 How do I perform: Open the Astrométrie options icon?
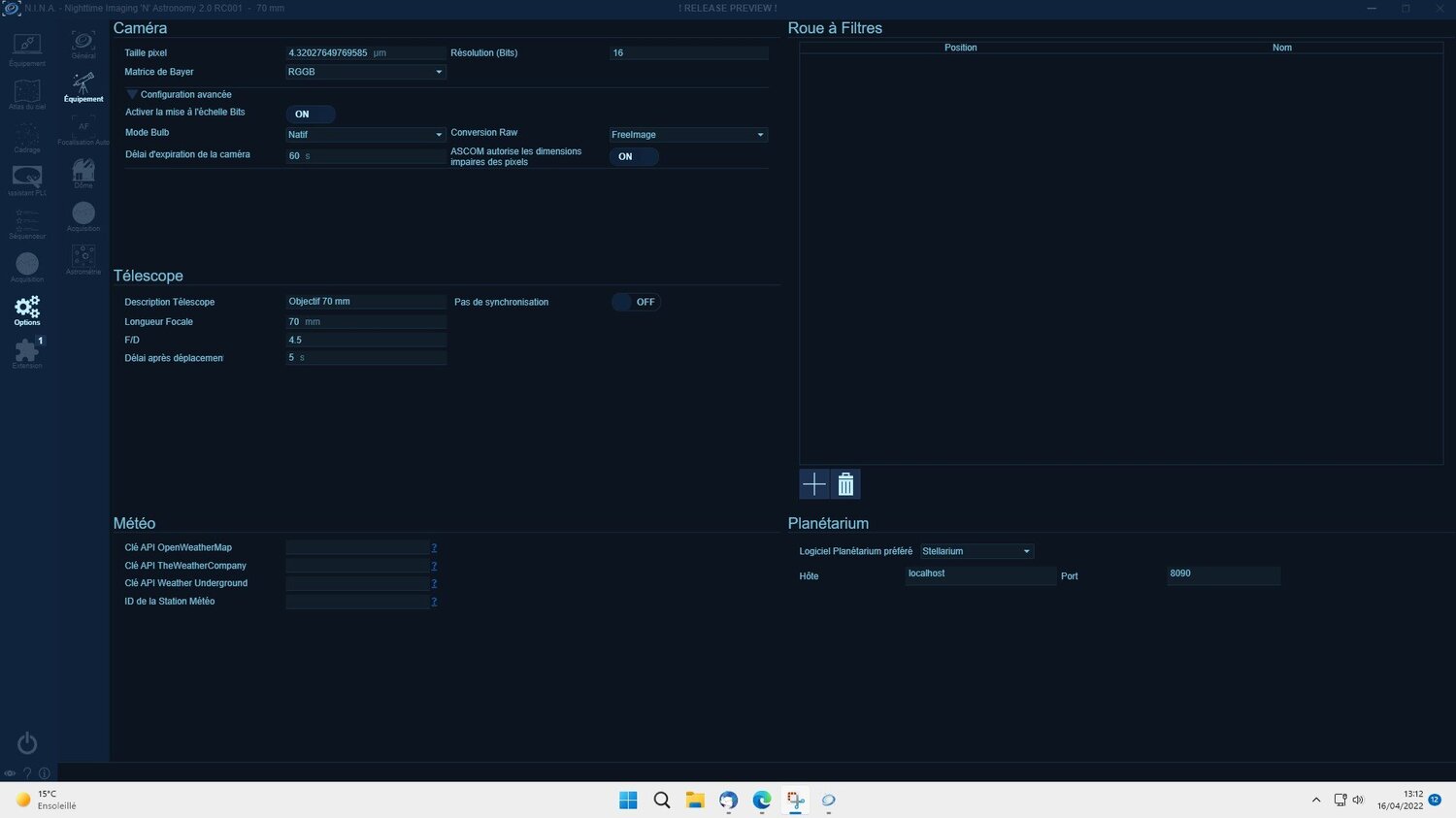point(83,259)
